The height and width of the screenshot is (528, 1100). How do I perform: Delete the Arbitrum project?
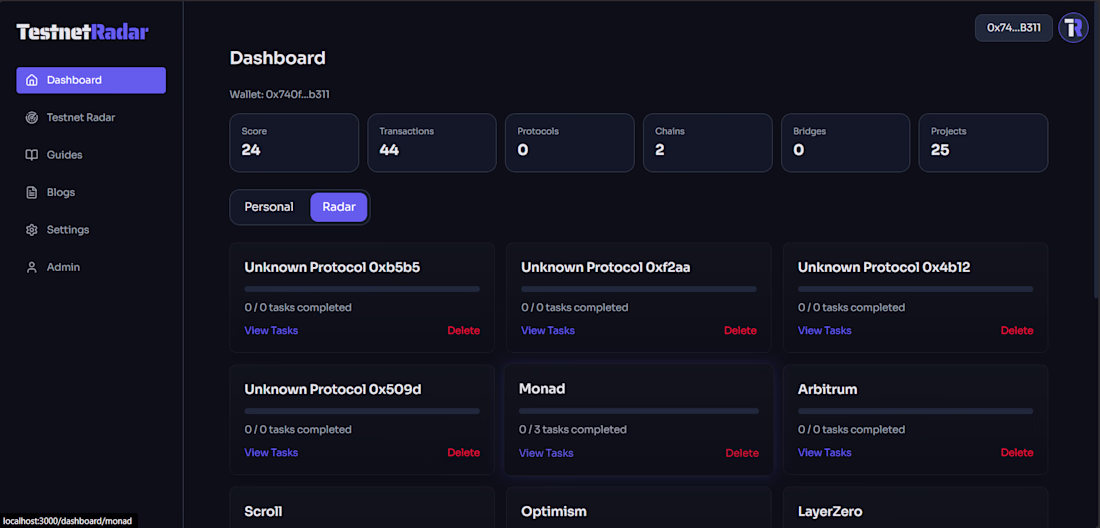[1017, 453]
